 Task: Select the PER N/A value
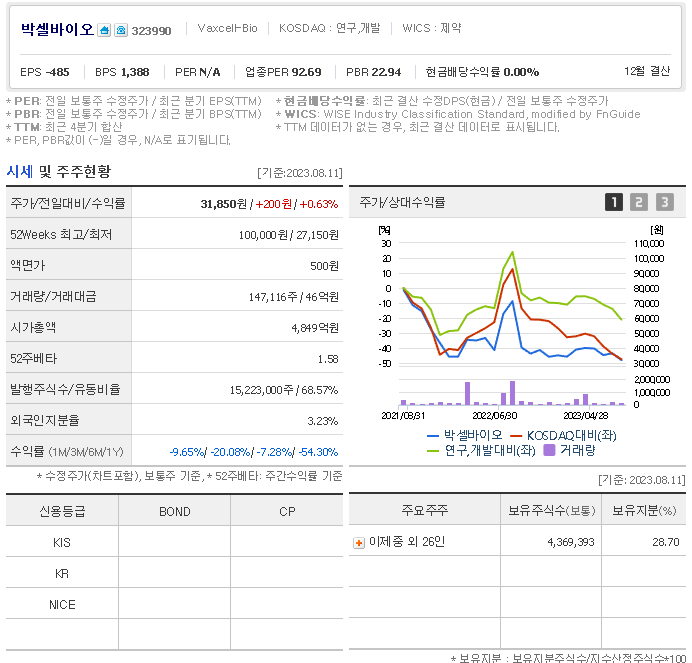tap(198, 72)
